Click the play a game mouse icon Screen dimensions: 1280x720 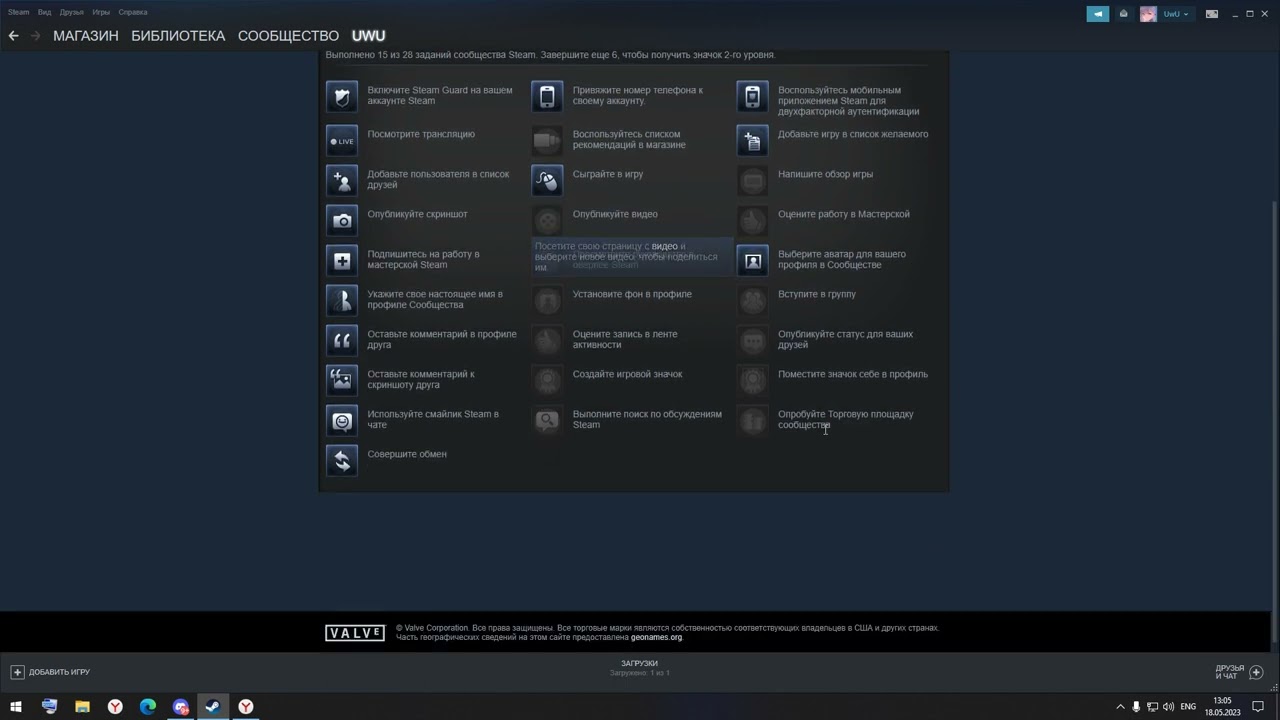547,180
